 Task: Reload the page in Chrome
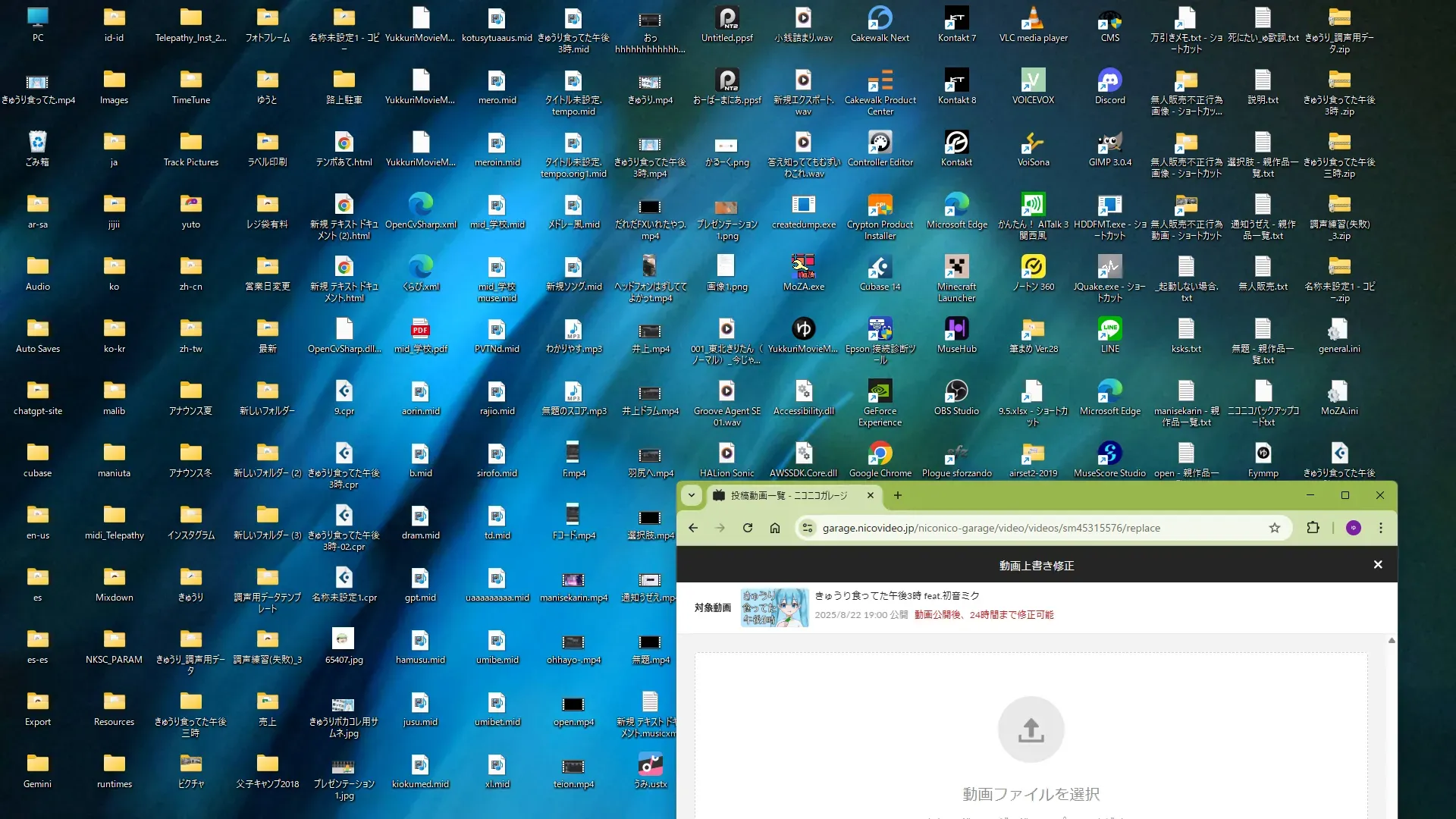pos(747,528)
